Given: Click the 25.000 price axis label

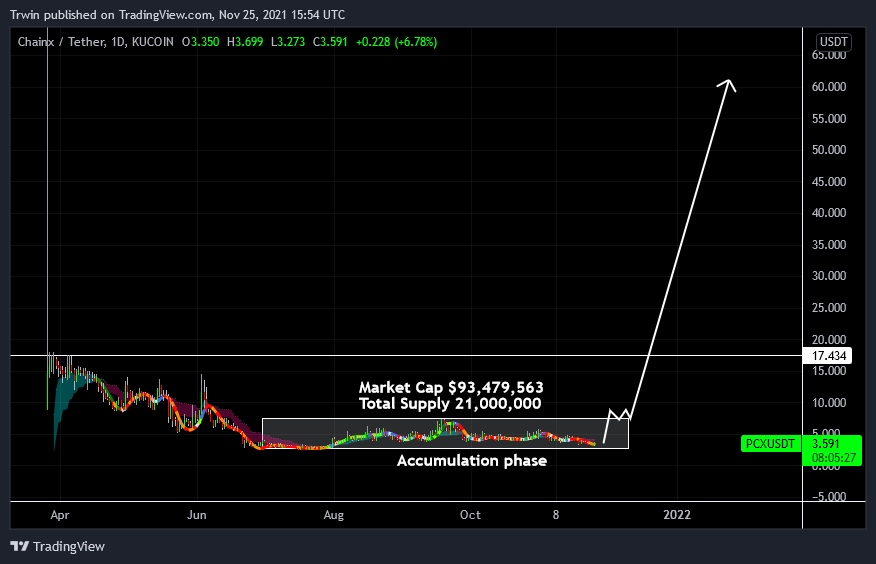Looking at the screenshot, I should pos(829,308).
